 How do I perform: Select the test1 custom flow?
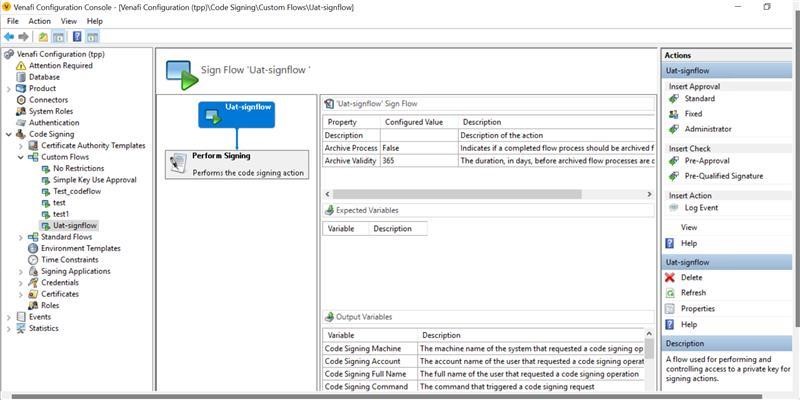[x=61, y=214]
